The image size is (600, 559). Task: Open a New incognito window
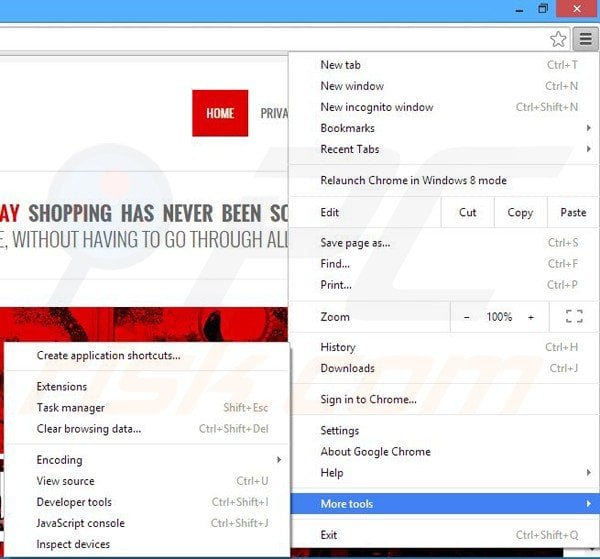point(443,107)
